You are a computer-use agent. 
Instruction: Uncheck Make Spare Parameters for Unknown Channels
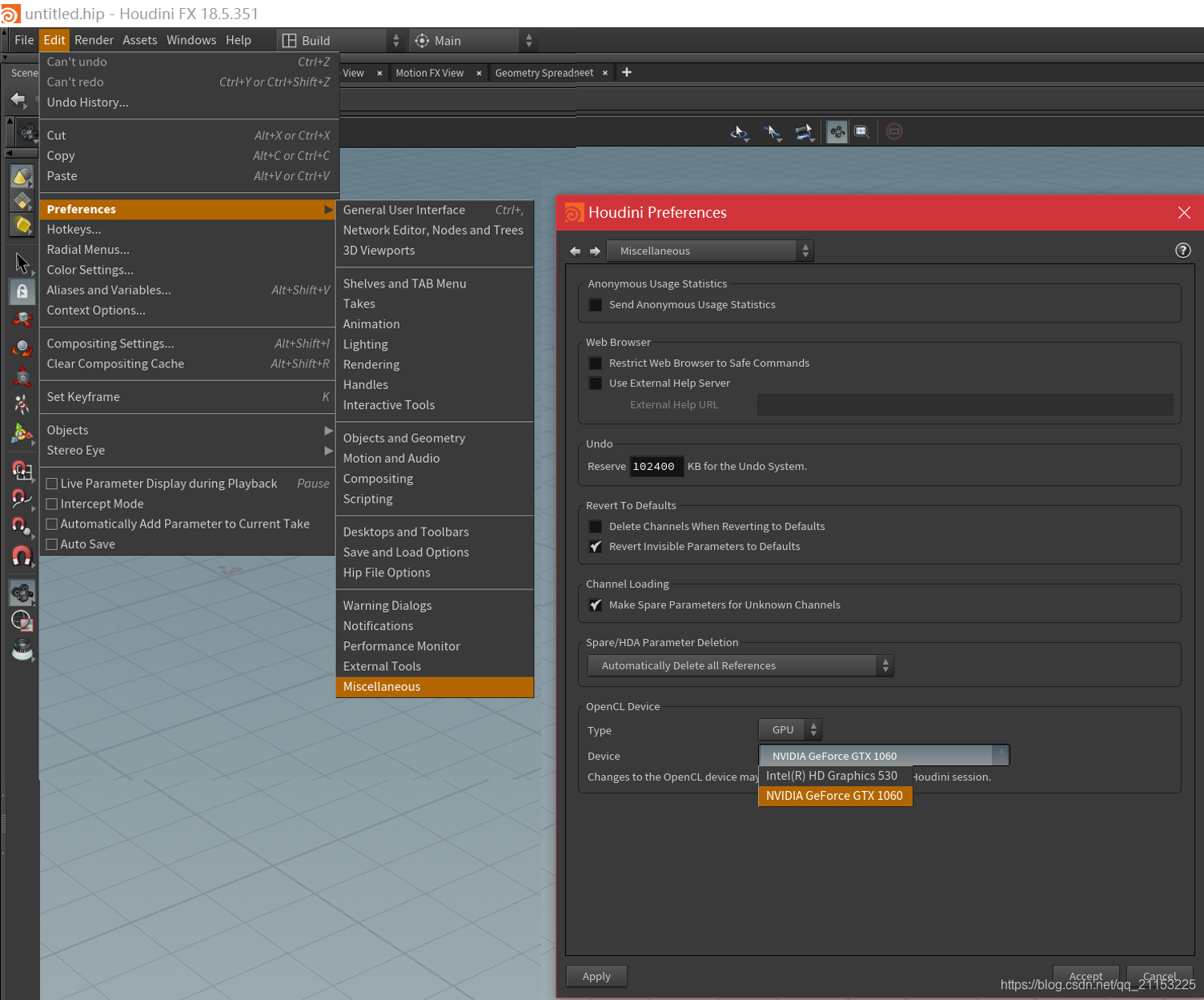click(x=596, y=604)
